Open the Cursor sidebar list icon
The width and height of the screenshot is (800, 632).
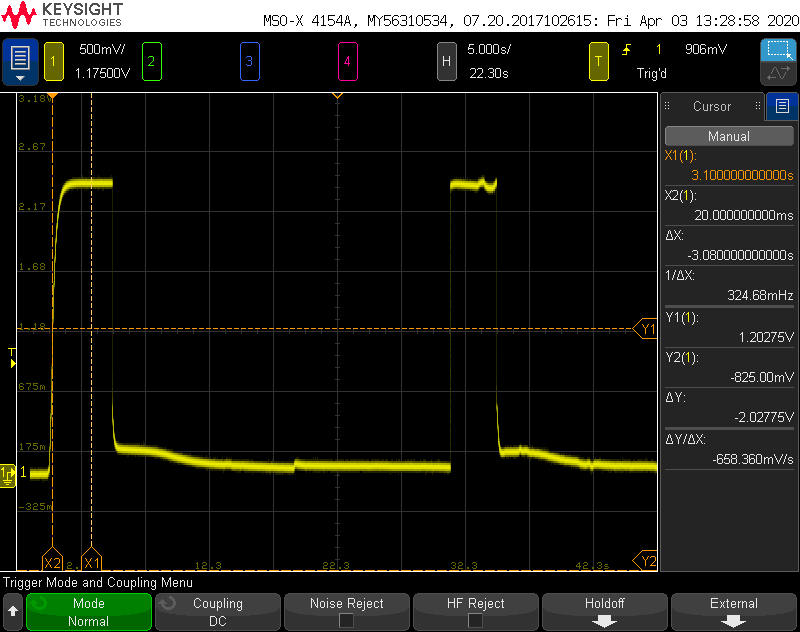782,106
